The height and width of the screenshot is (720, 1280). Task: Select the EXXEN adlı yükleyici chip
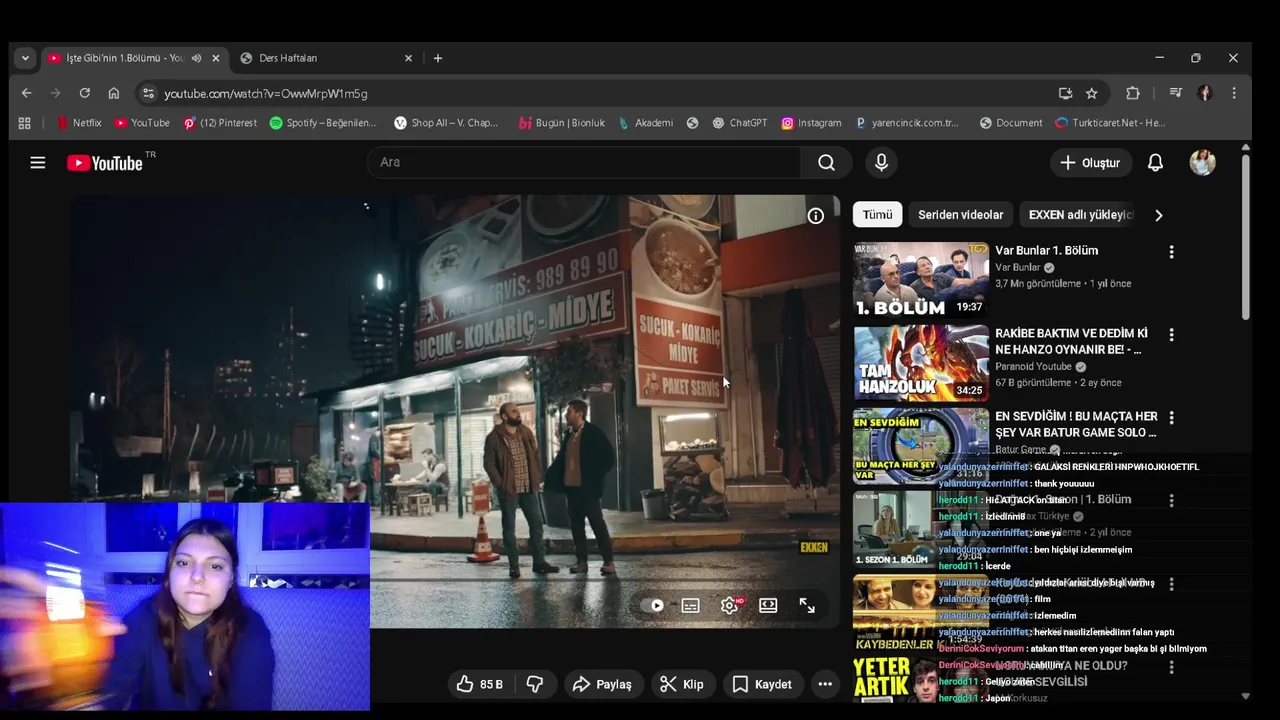[x=1080, y=215]
